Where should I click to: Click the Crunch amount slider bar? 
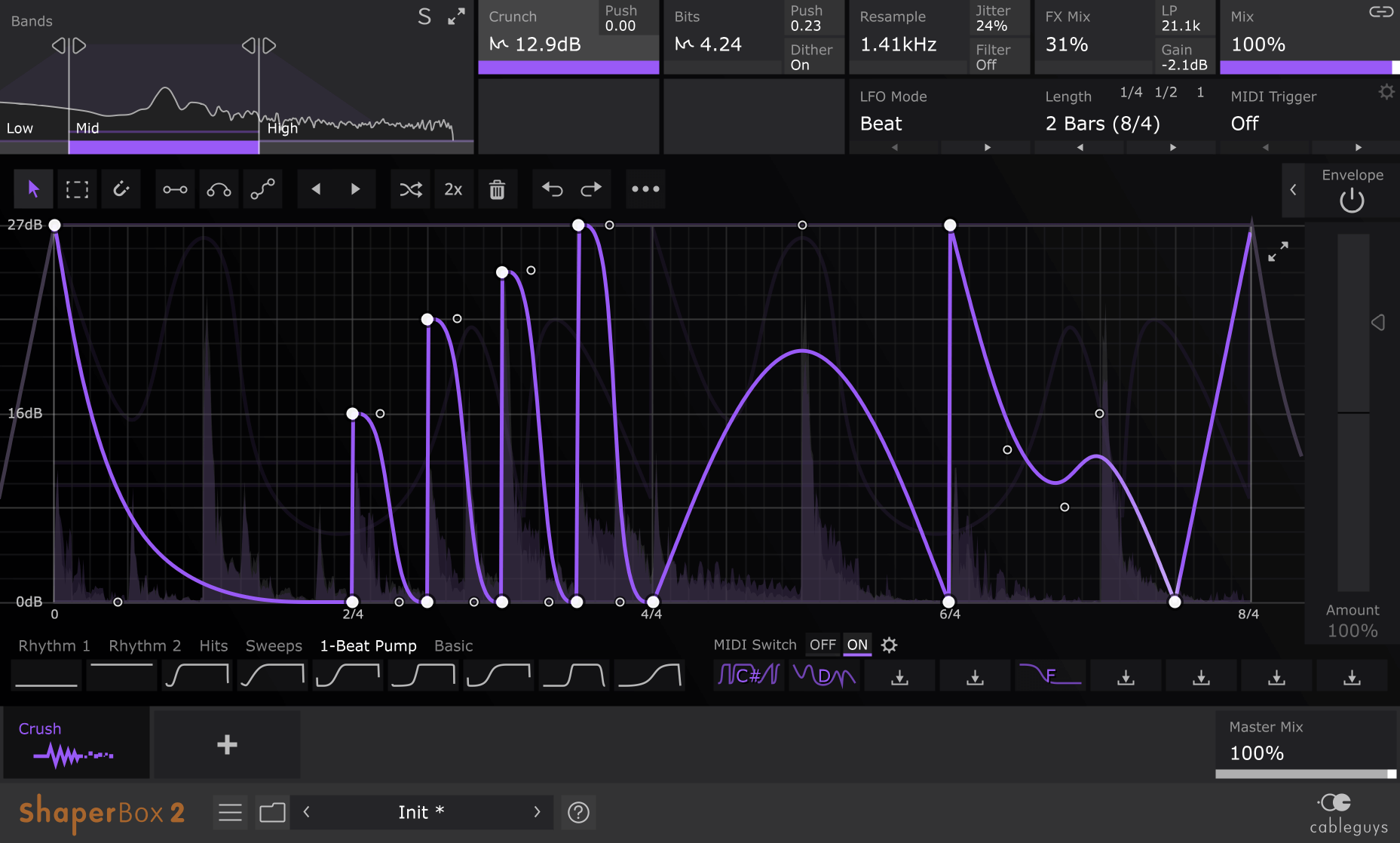pos(568,67)
